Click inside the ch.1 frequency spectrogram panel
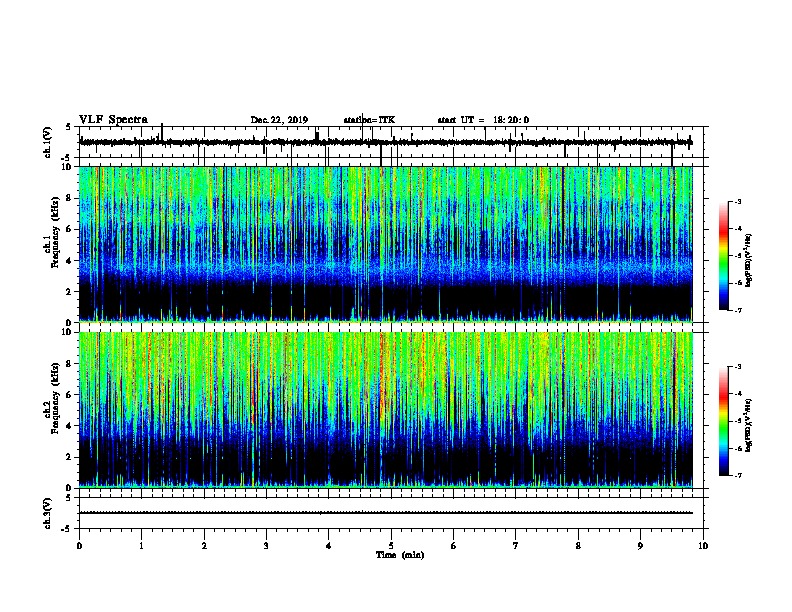 coord(386,244)
